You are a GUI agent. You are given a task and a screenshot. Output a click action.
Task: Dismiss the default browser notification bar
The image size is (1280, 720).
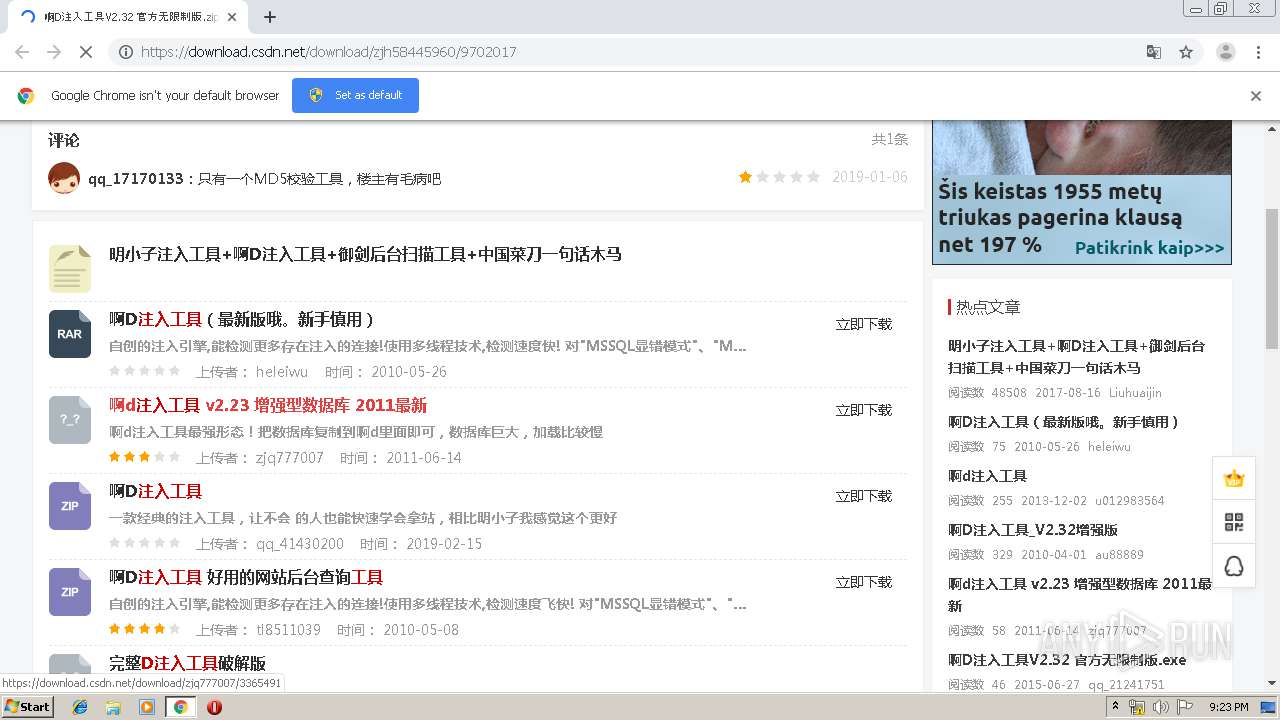point(1256,96)
